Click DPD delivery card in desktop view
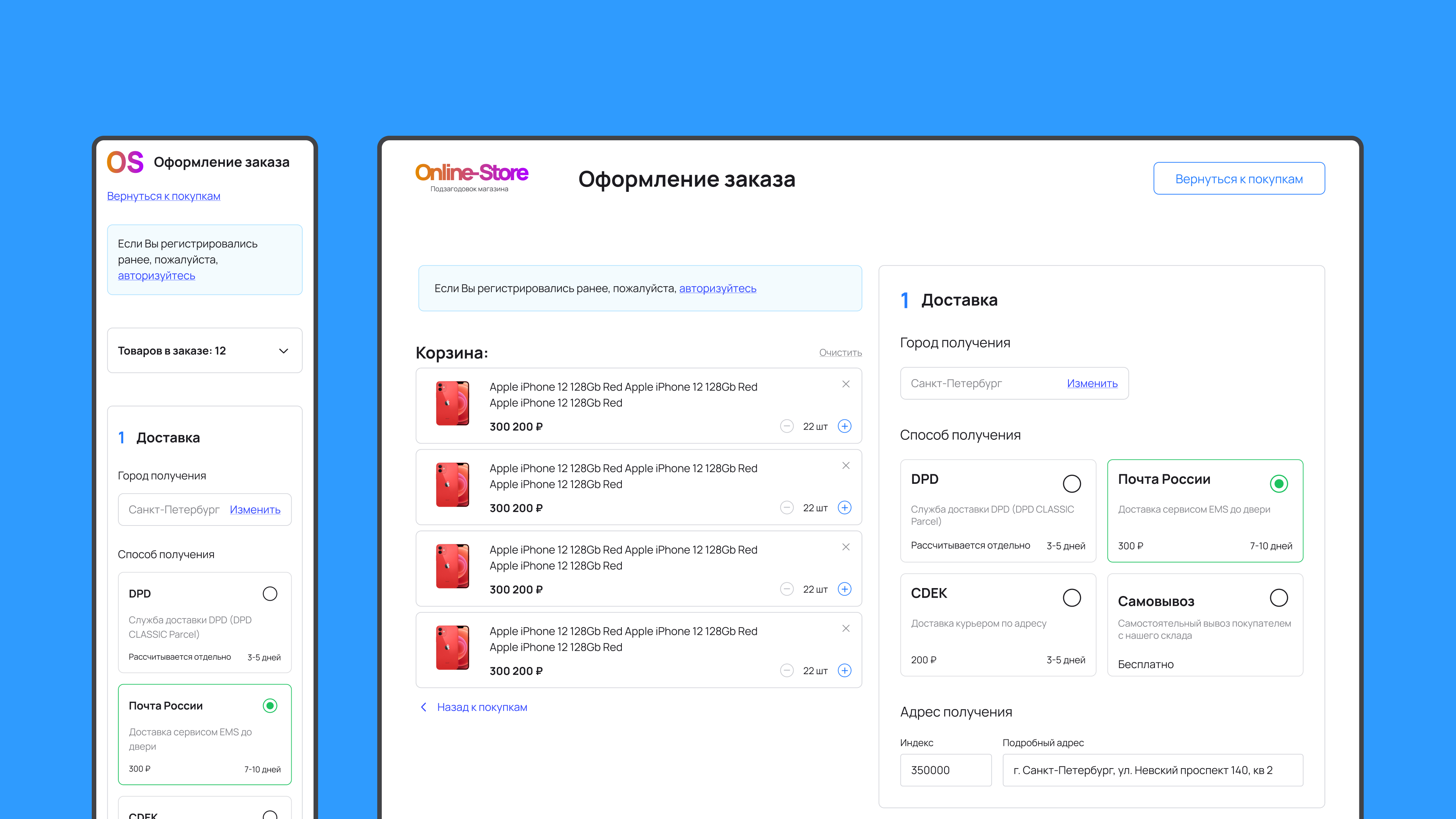 998,511
